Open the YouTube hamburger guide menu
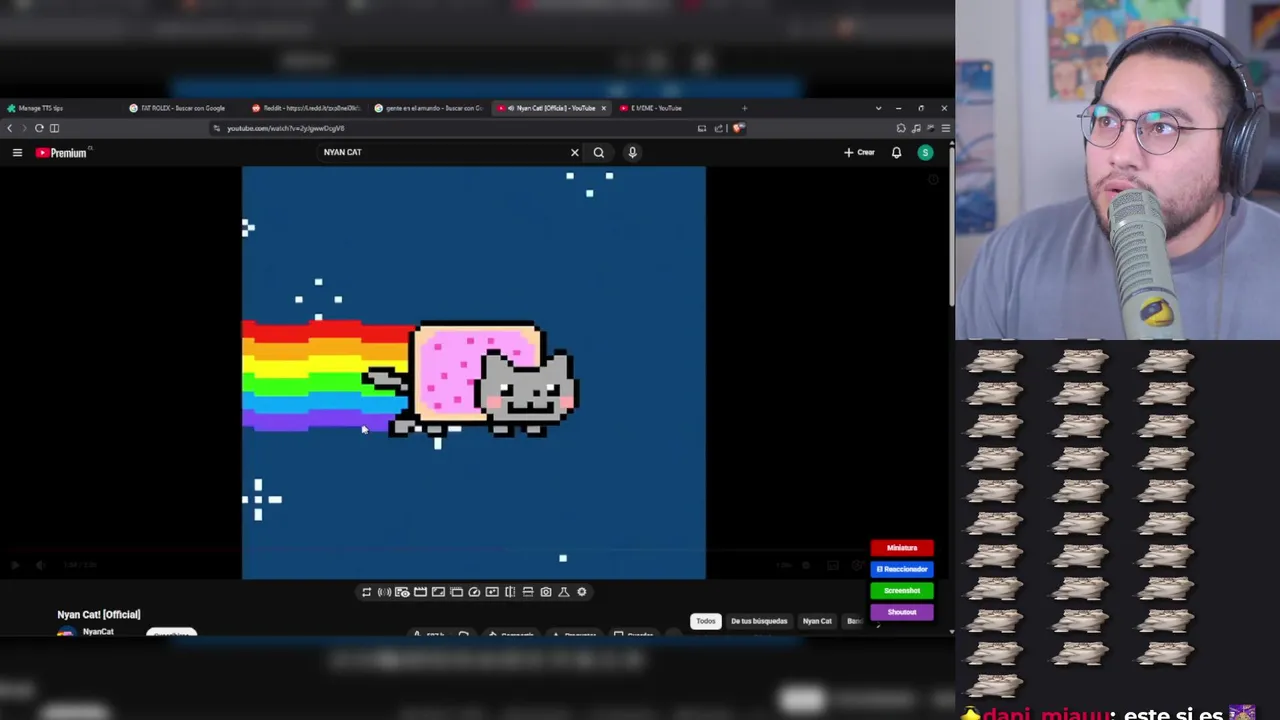Viewport: 1280px width, 720px height. pyautogui.click(x=17, y=152)
